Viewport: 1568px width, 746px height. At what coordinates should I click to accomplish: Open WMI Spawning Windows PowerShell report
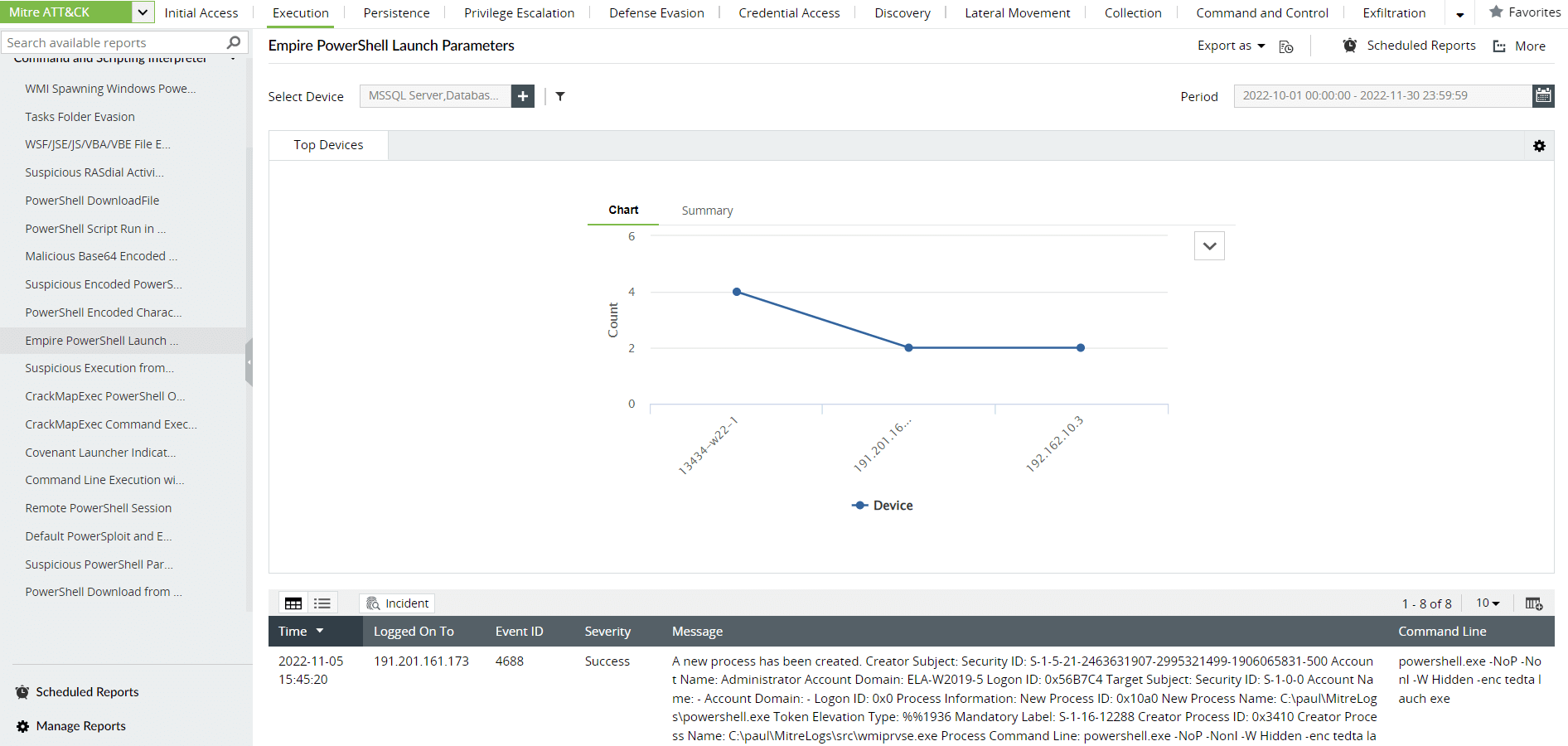pyautogui.click(x=110, y=89)
